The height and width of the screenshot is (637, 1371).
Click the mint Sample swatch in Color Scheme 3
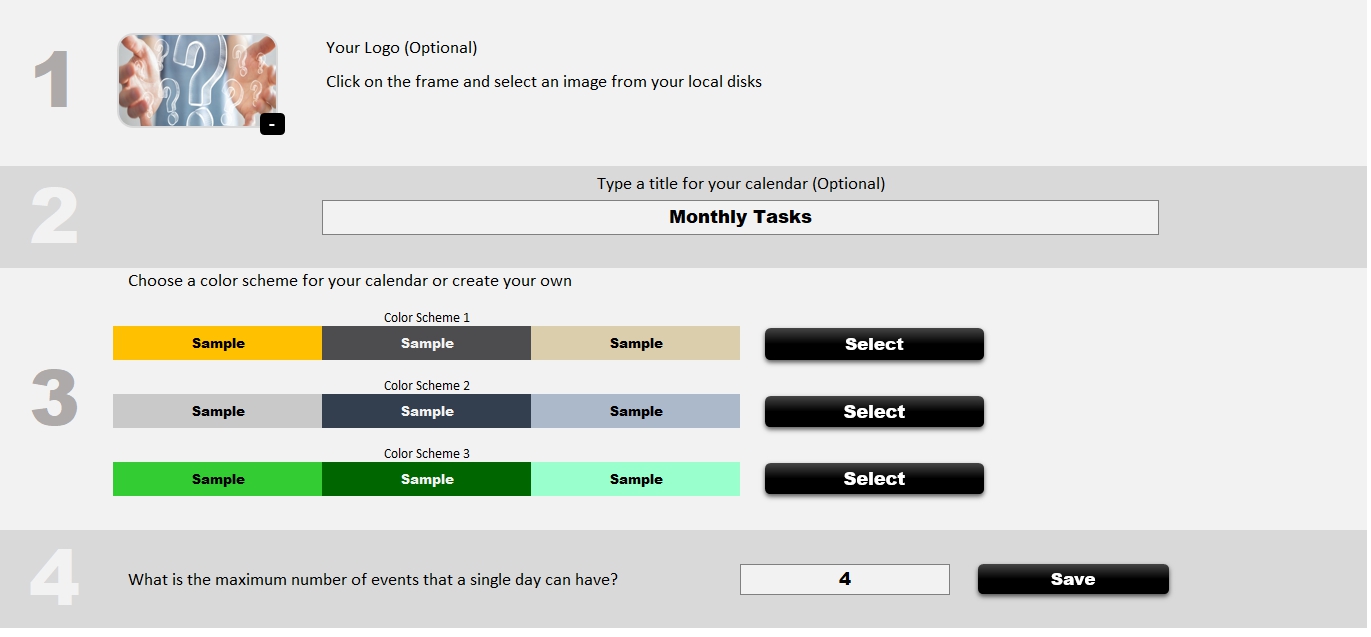[x=635, y=479]
